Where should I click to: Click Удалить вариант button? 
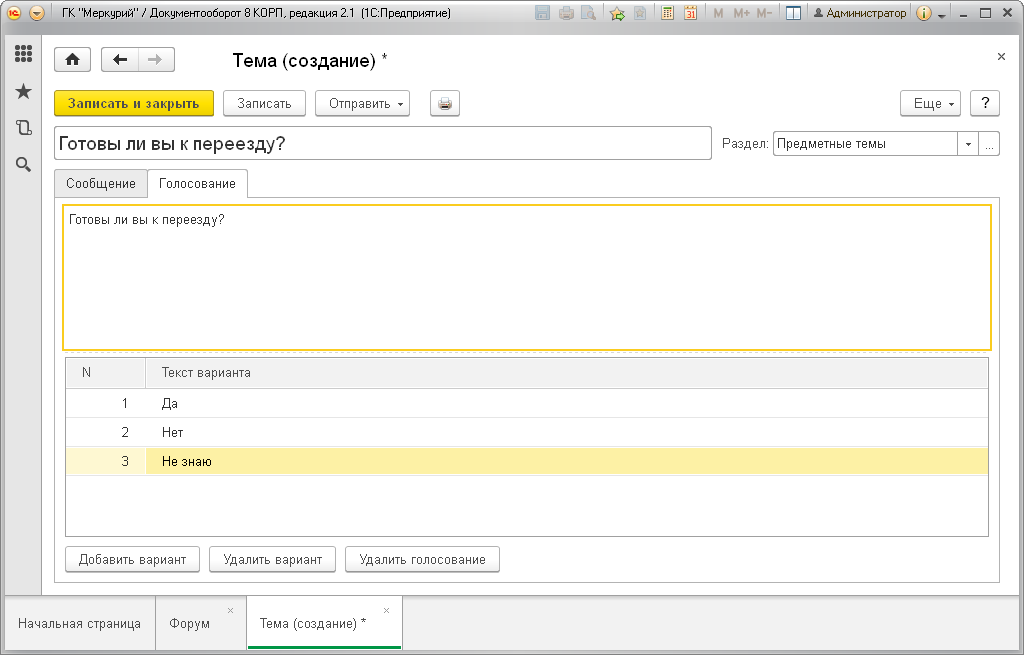(272, 560)
